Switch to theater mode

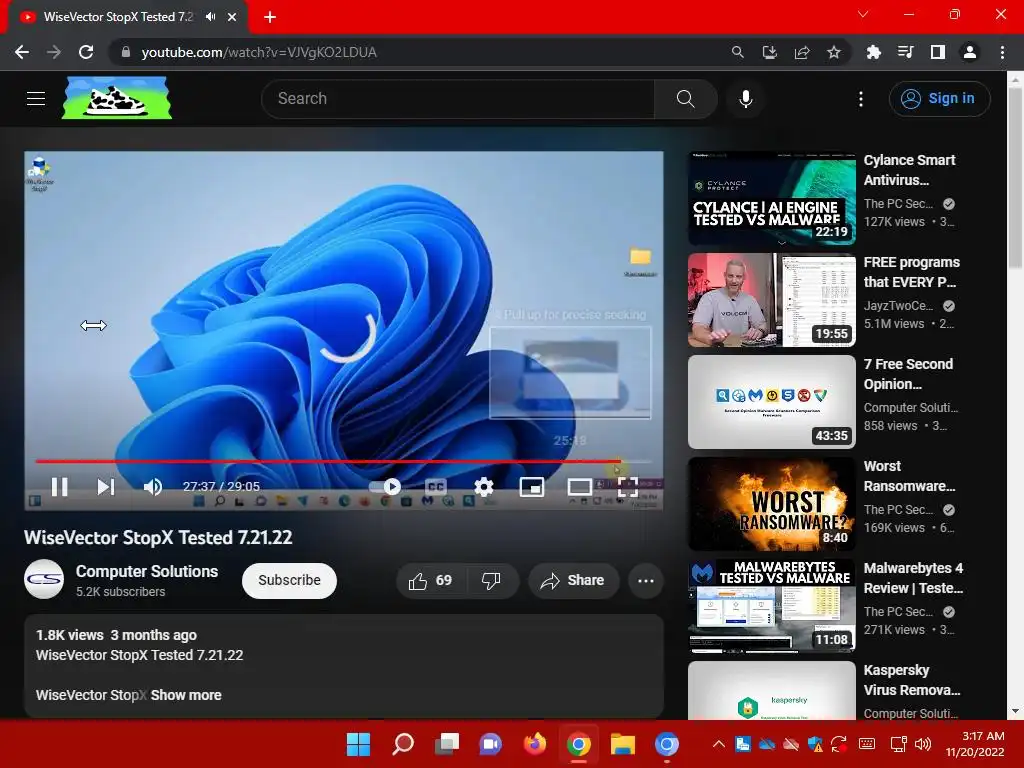579,487
